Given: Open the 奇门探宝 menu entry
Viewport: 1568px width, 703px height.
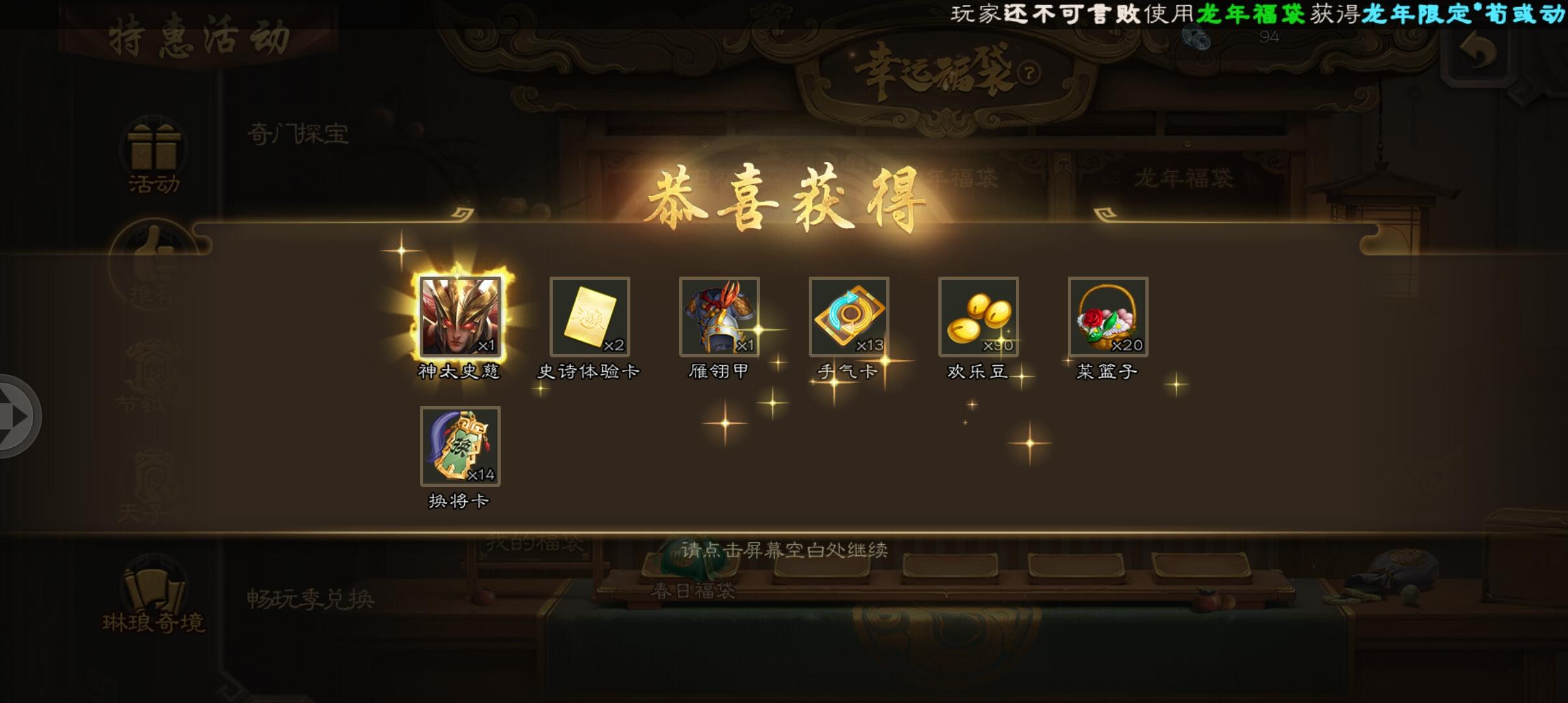Looking at the screenshot, I should (298, 134).
